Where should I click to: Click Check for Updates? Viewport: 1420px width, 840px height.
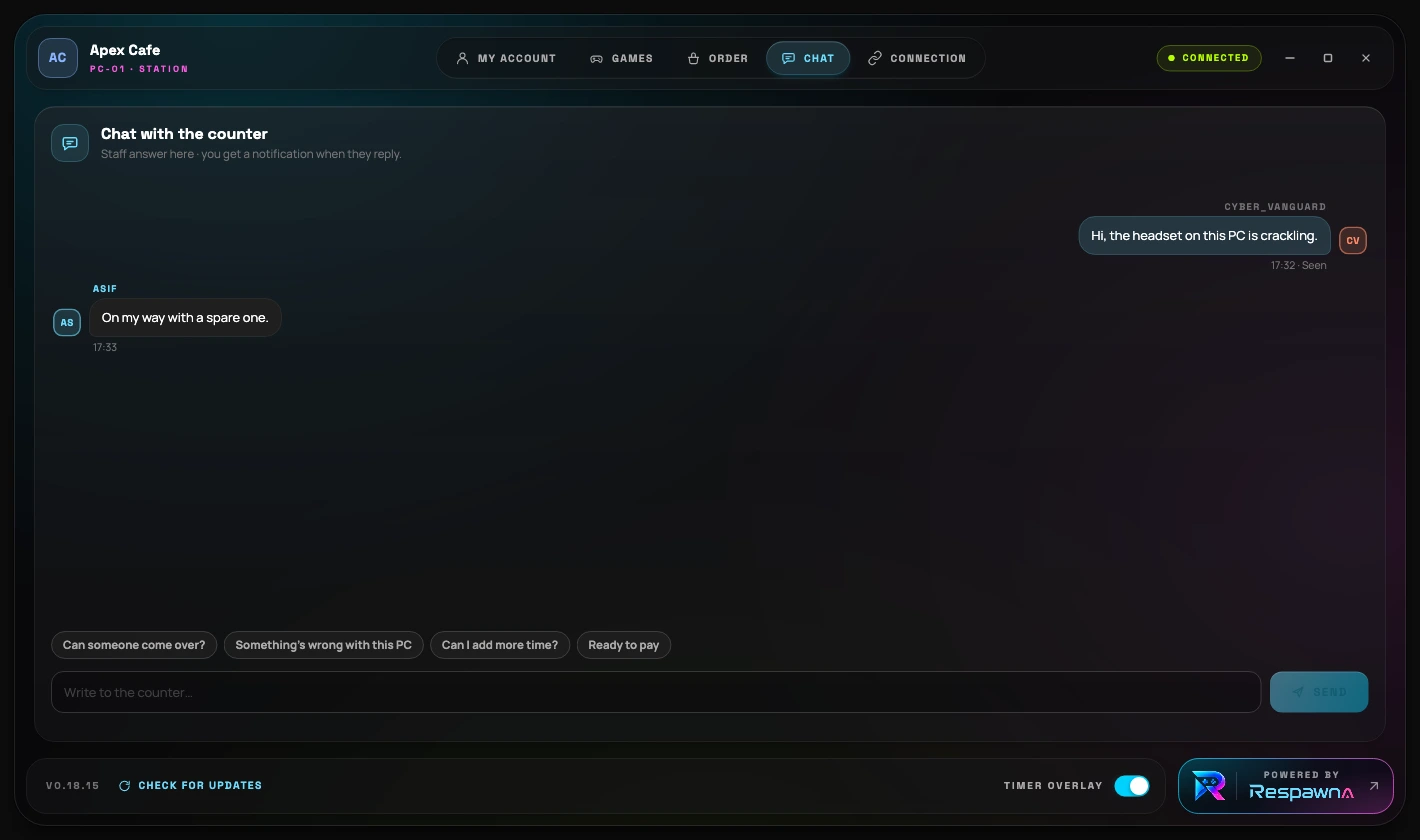pos(190,786)
